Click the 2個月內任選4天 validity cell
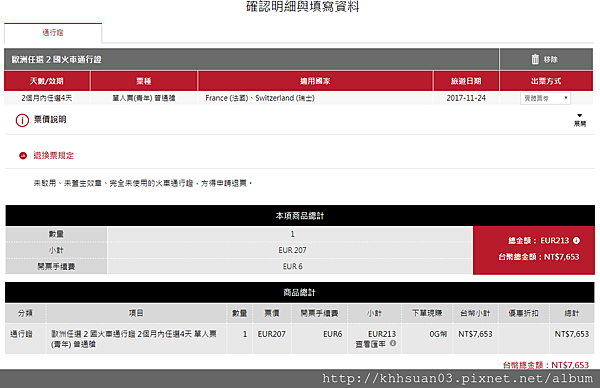The width and height of the screenshot is (600, 388). [x=47, y=98]
